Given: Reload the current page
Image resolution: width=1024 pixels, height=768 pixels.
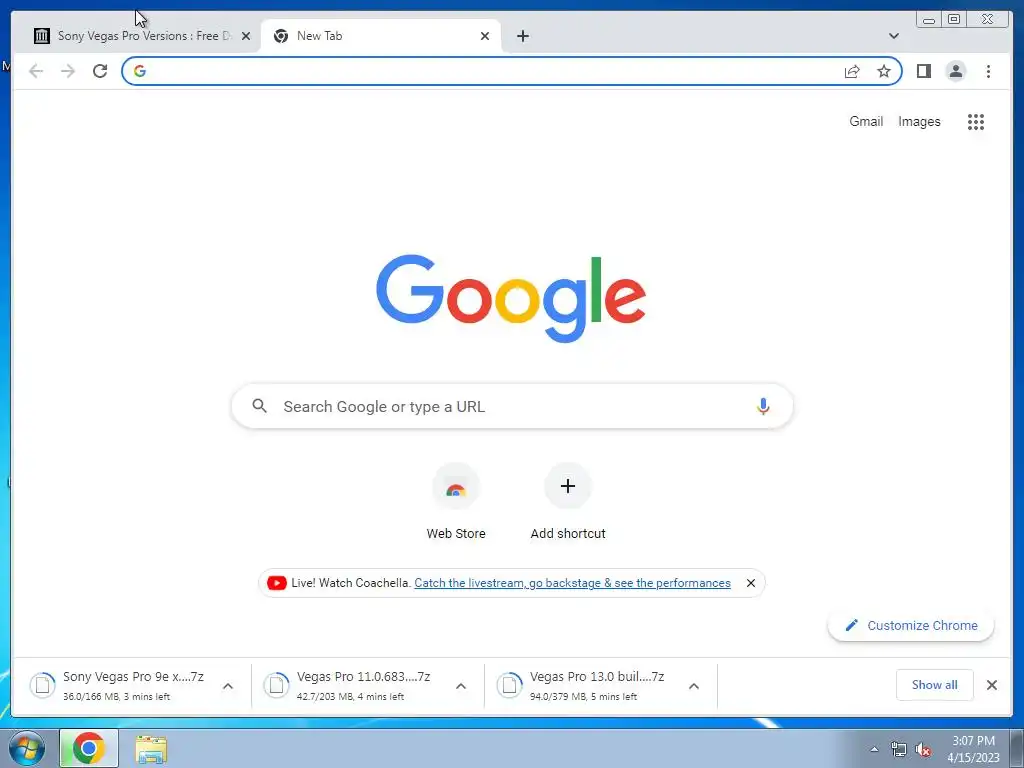Looking at the screenshot, I should (100, 71).
